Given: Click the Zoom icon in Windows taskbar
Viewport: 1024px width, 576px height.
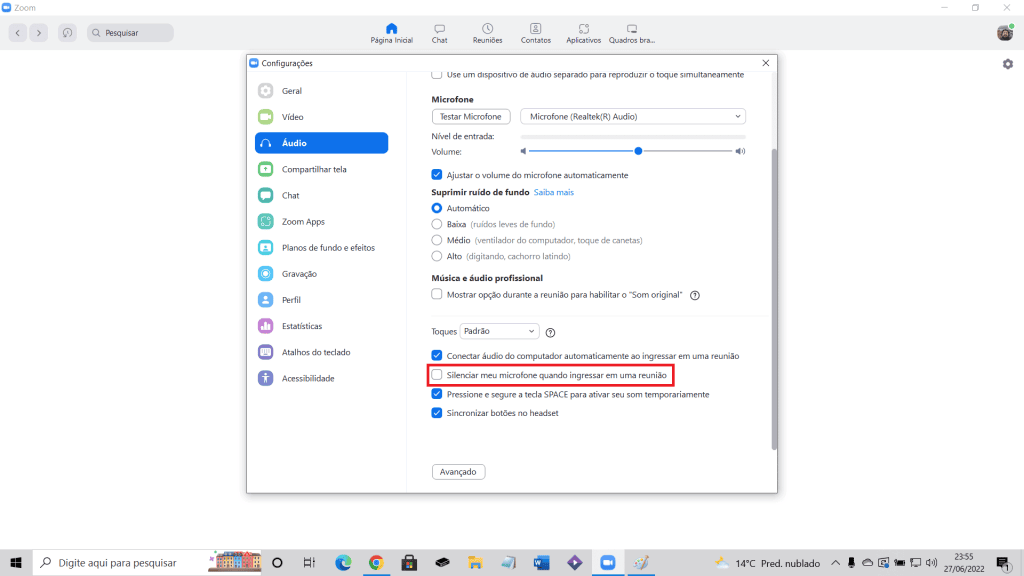Looking at the screenshot, I should tap(606, 562).
